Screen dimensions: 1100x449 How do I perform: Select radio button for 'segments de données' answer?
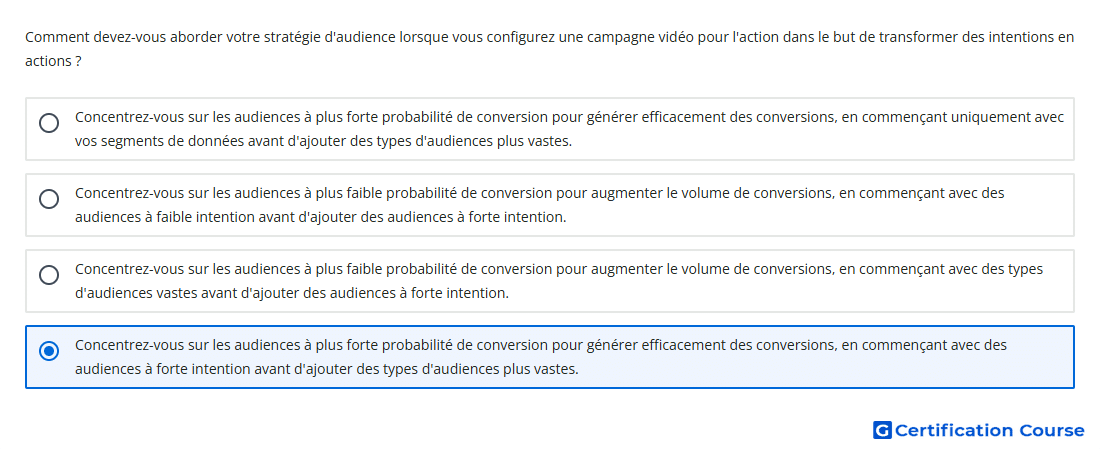49,123
